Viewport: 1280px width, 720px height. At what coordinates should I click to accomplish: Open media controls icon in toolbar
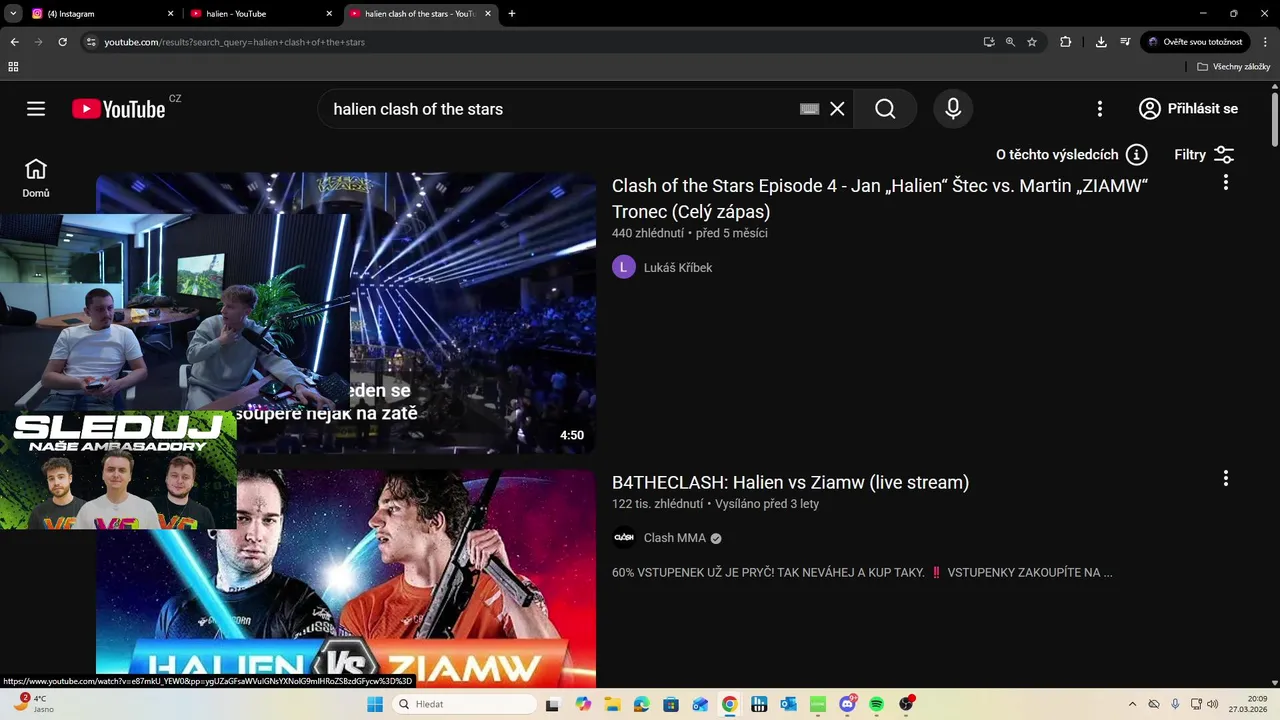(1125, 42)
